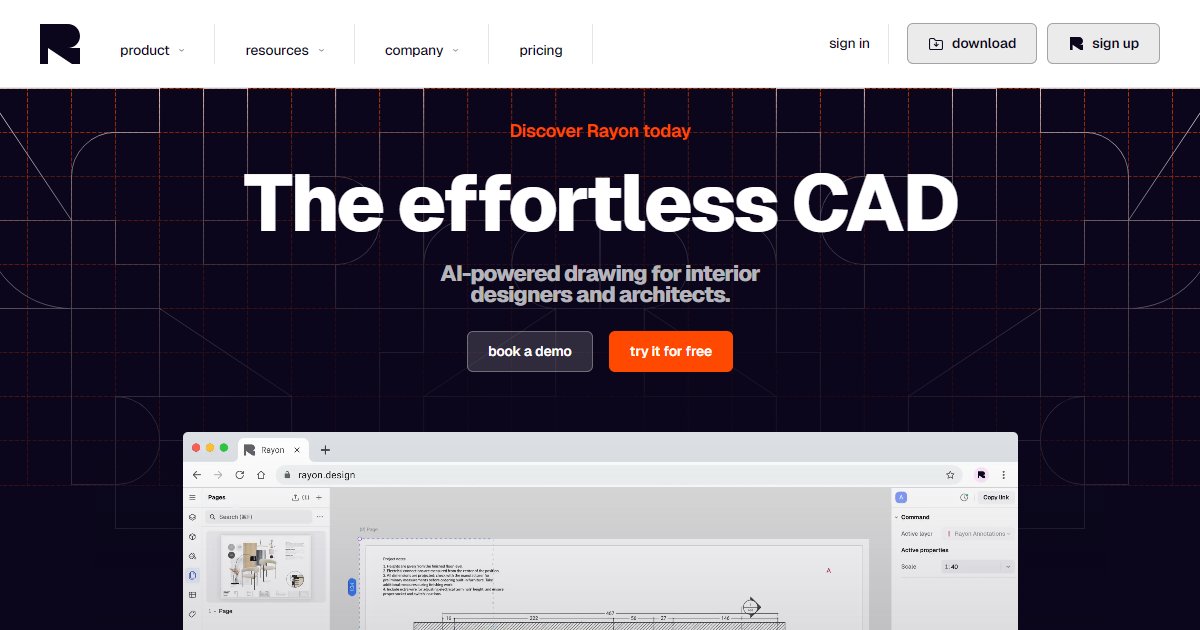Expand the chevron next to product

pos(181,50)
